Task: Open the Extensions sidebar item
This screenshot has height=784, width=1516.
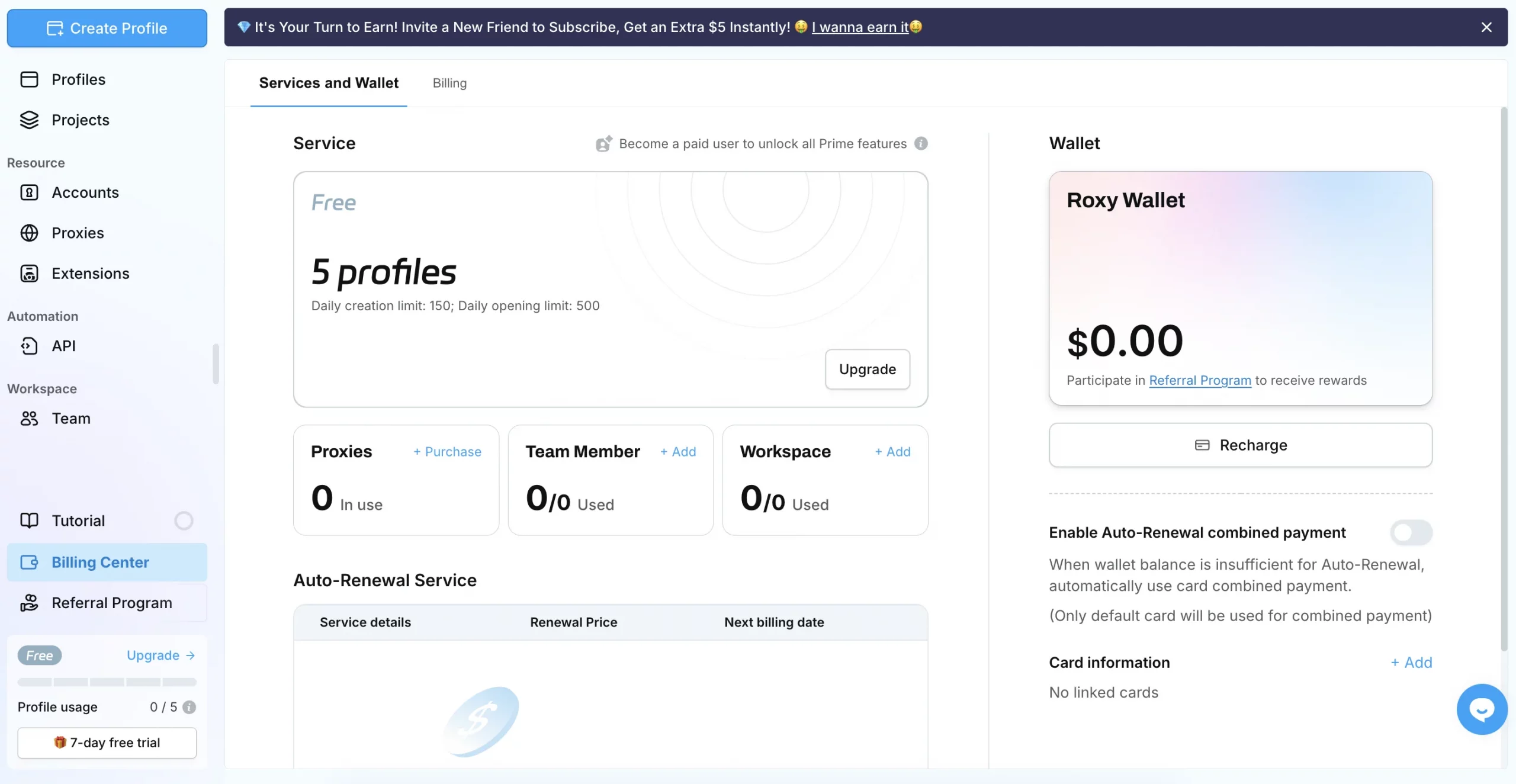Action: (x=90, y=274)
